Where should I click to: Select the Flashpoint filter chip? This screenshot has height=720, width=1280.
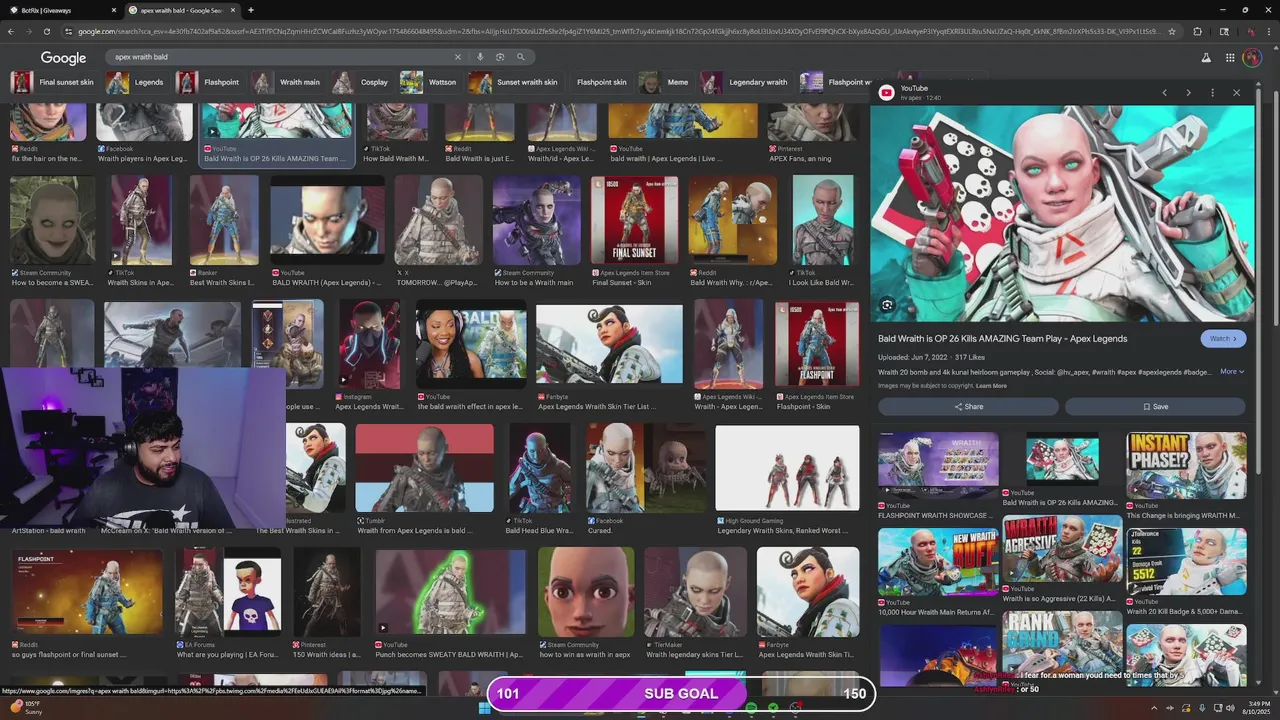[209, 82]
